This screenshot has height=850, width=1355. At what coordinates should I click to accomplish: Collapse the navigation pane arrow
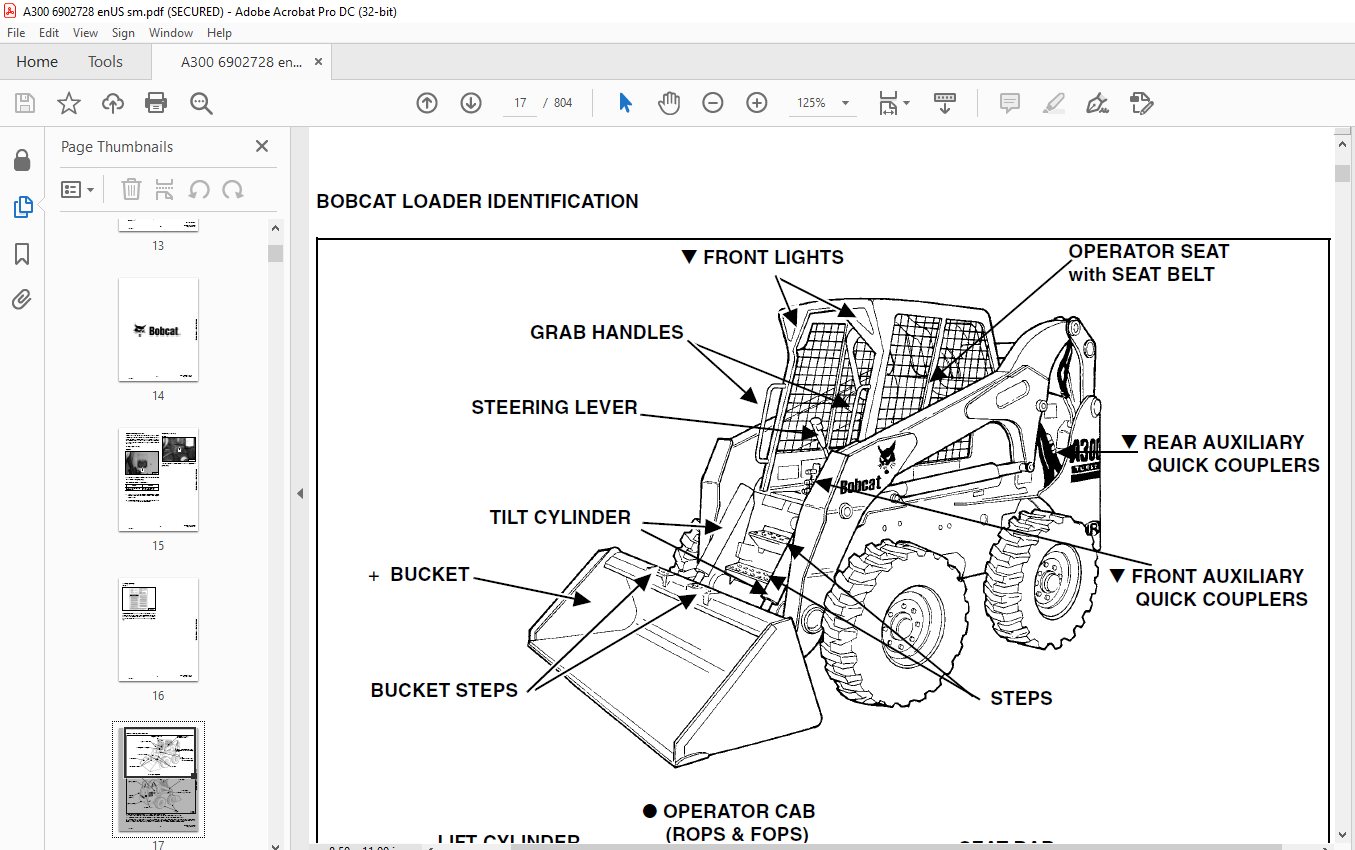coord(299,493)
